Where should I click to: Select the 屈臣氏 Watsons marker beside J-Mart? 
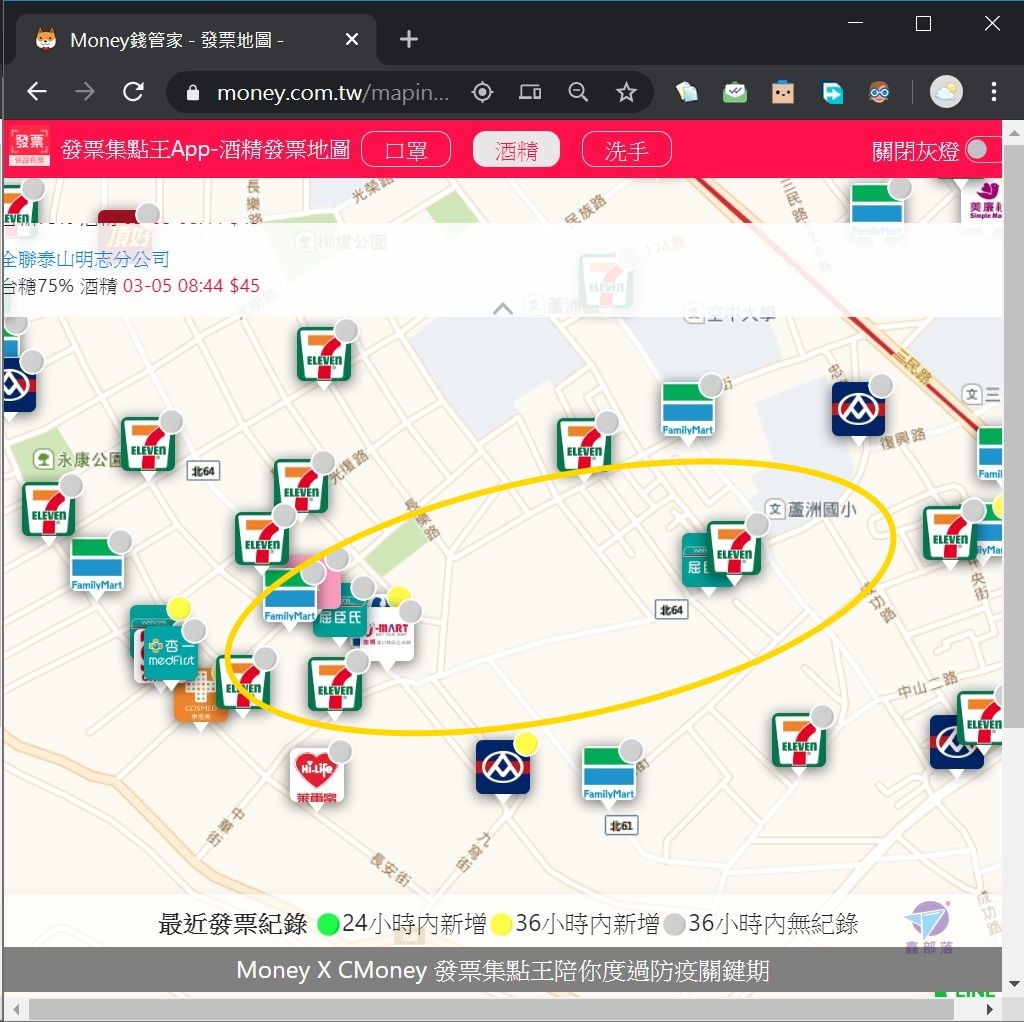pyautogui.click(x=340, y=616)
